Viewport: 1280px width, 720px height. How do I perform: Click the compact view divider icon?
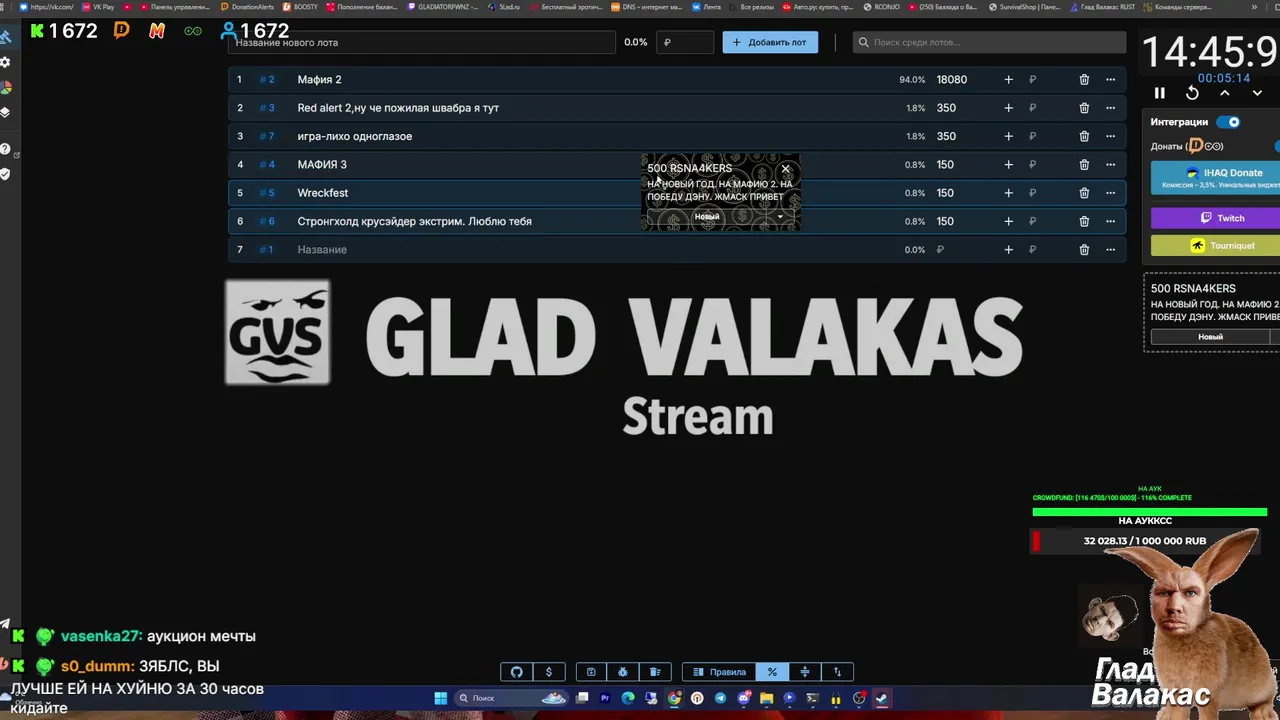(805, 672)
